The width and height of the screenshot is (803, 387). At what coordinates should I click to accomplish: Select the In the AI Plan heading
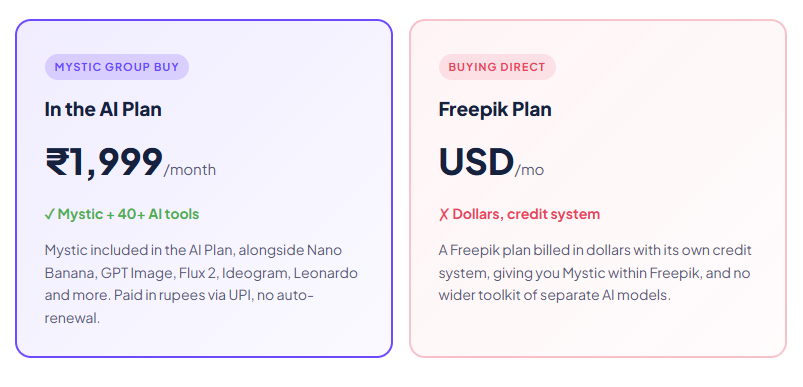pyautogui.click(x=103, y=110)
